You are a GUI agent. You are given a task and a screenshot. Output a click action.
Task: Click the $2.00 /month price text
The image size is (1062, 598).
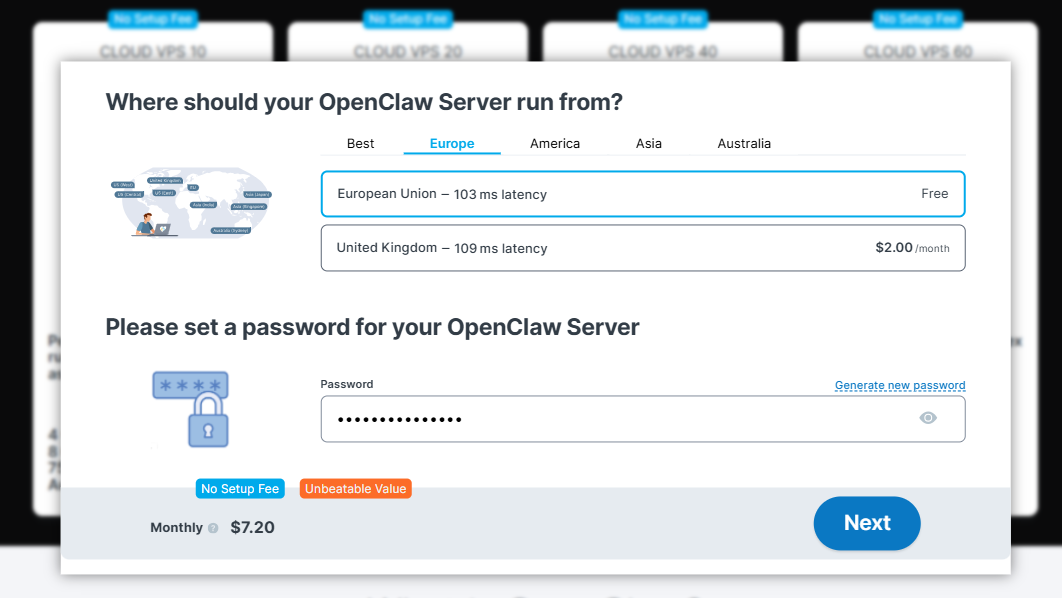click(912, 248)
